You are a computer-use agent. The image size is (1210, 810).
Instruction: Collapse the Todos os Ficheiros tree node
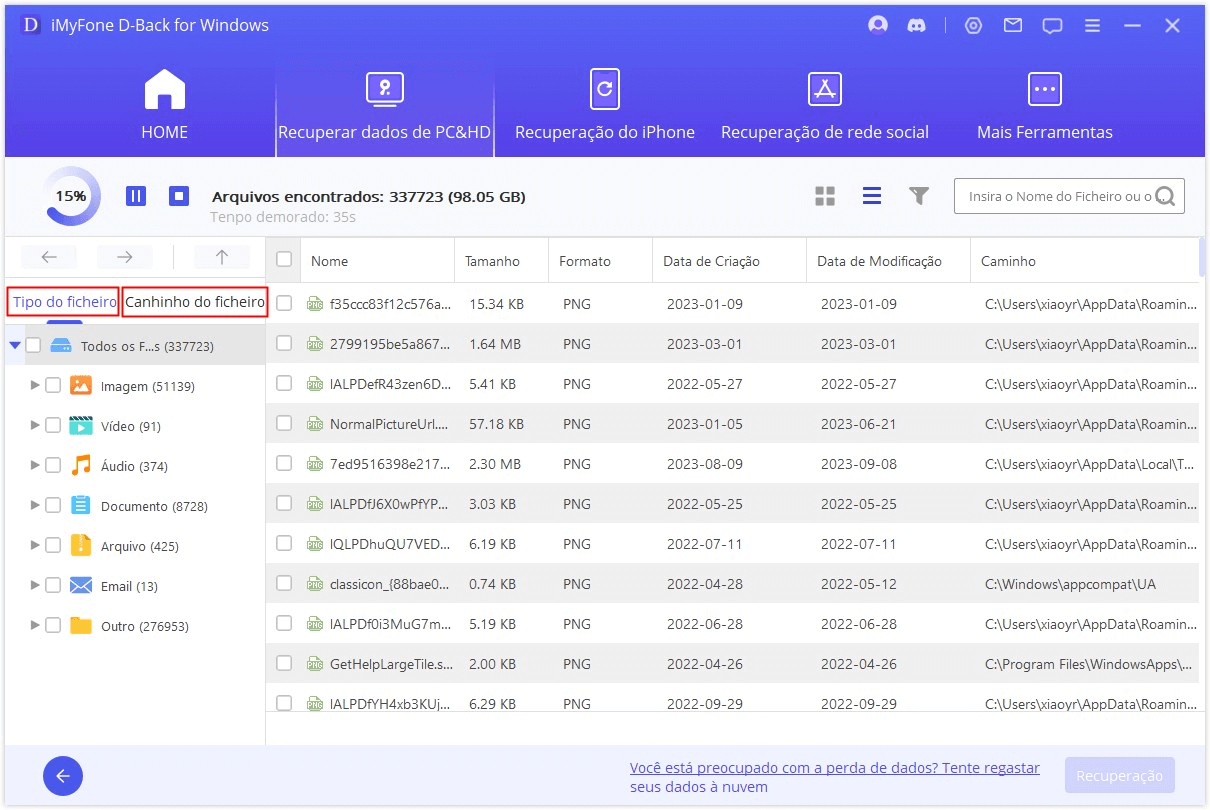point(14,346)
